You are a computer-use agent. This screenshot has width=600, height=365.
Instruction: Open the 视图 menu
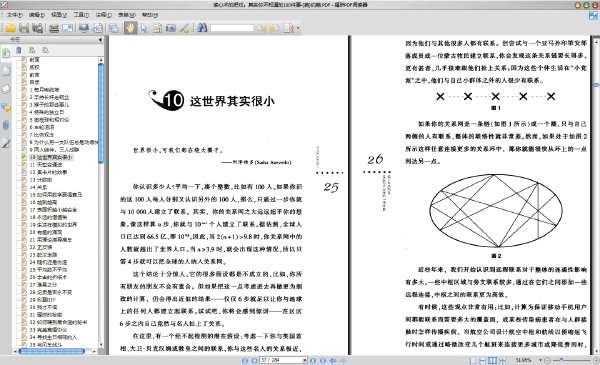click(59, 15)
